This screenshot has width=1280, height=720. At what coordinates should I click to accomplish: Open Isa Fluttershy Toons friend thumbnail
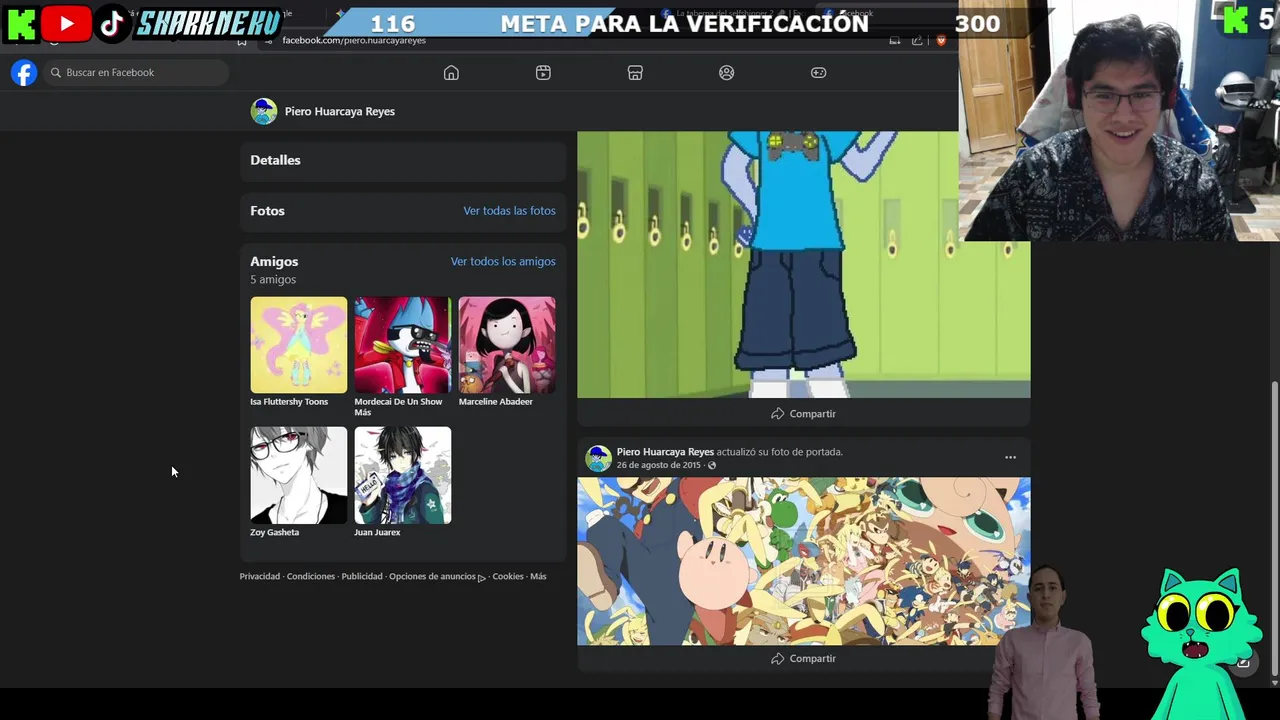coord(299,345)
